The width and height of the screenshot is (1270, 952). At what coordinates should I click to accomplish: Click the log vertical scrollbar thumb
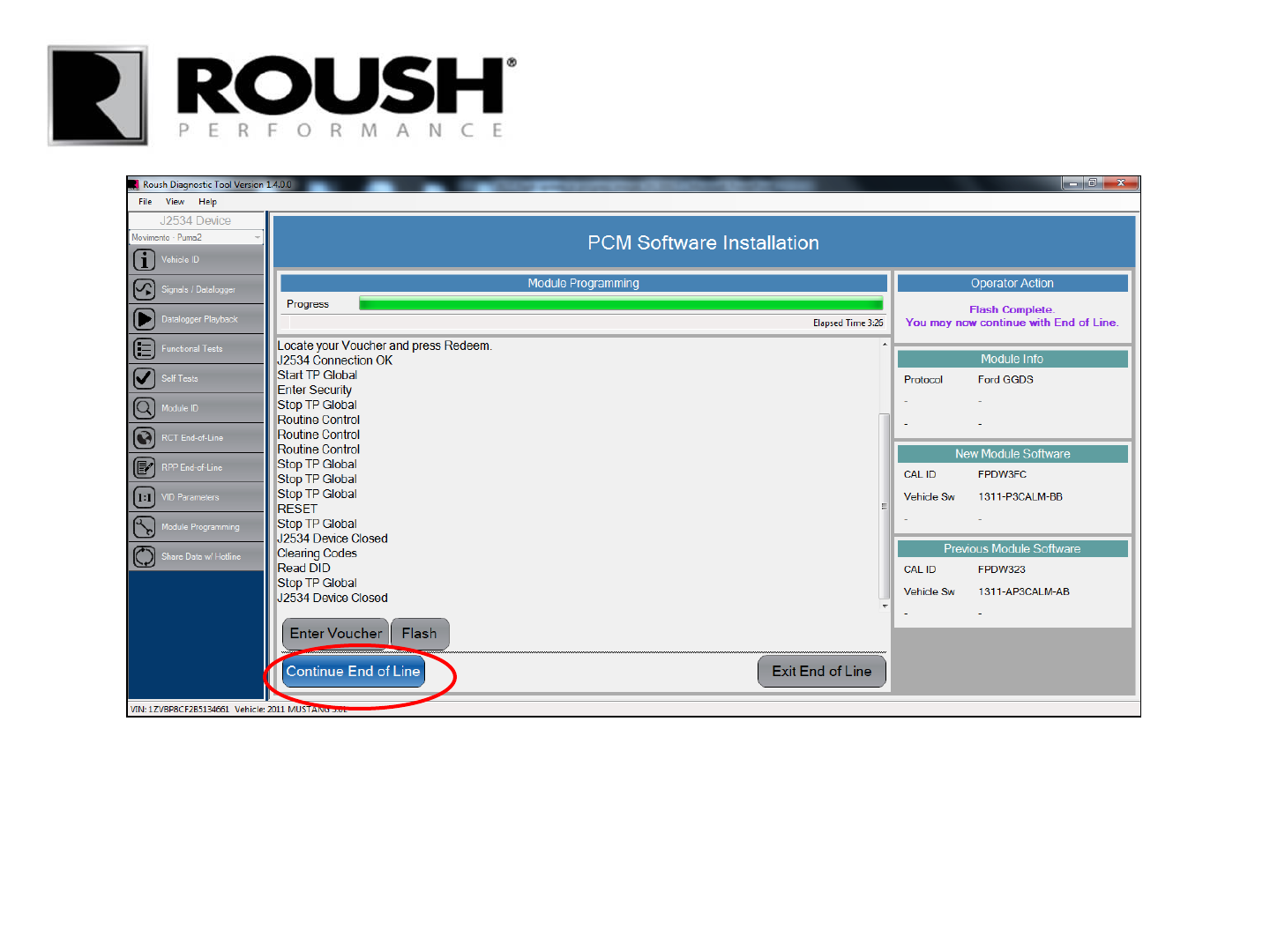(885, 506)
